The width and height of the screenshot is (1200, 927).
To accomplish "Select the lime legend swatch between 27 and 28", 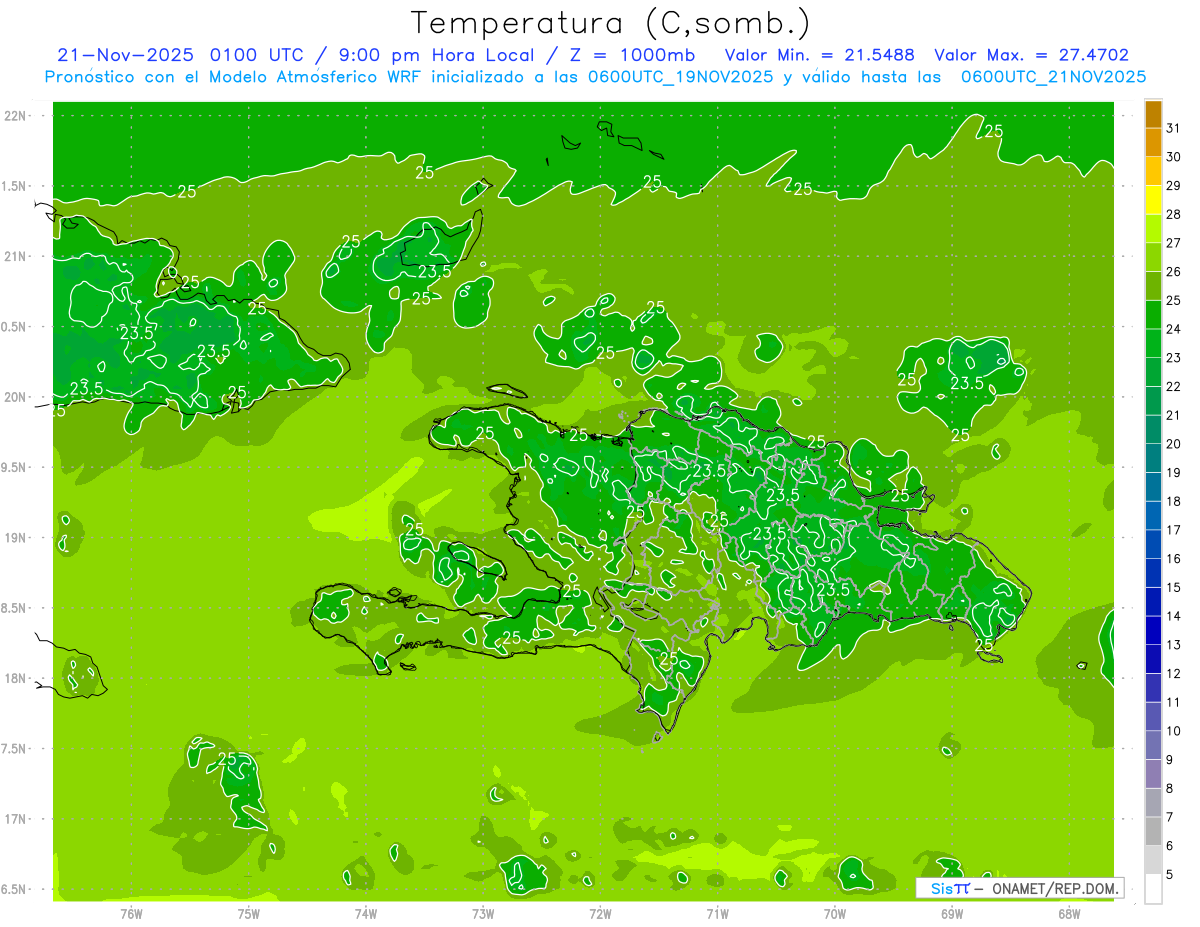I will [1153, 229].
